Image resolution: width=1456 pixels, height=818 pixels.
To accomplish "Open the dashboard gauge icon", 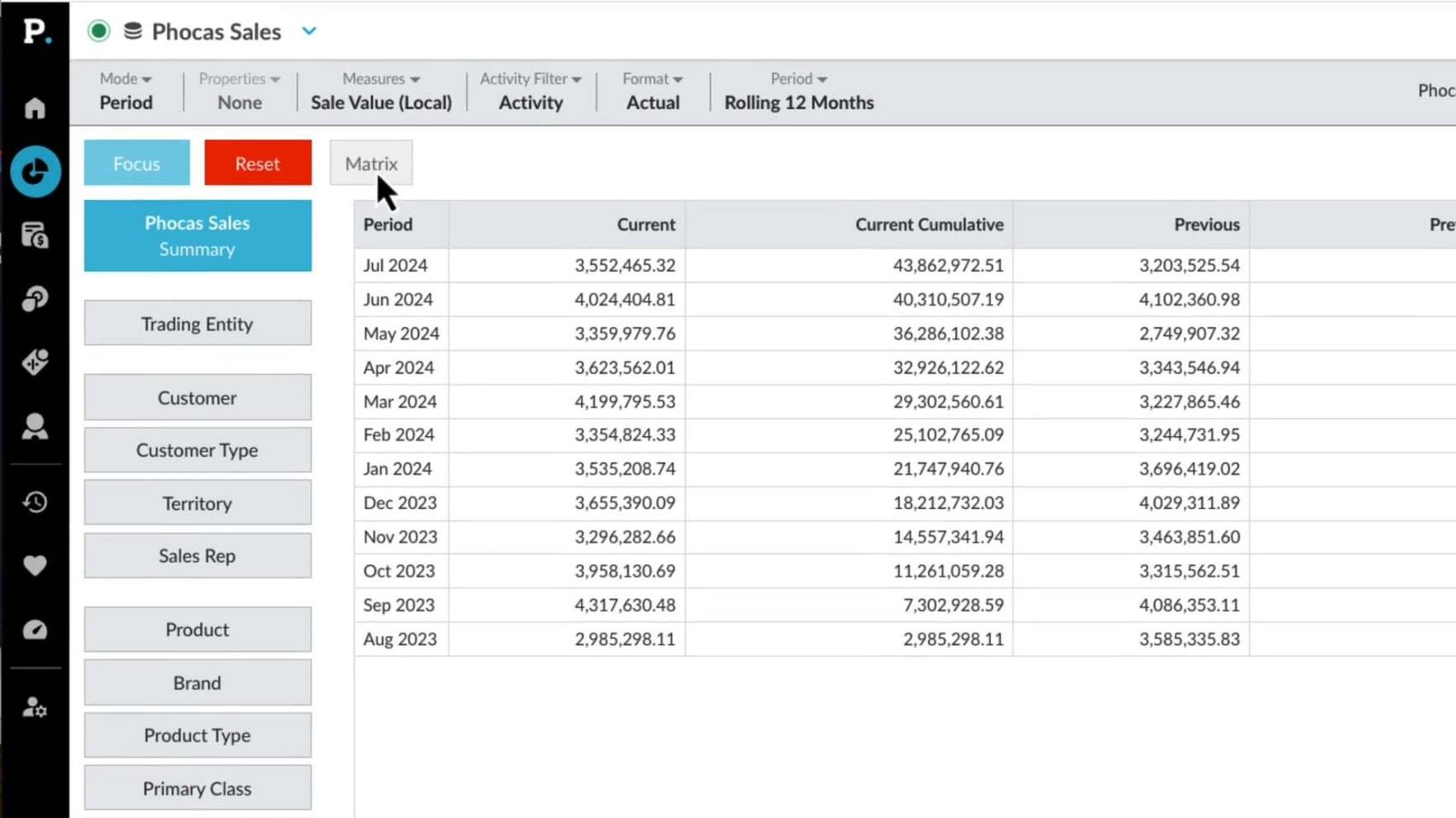I will [x=34, y=630].
